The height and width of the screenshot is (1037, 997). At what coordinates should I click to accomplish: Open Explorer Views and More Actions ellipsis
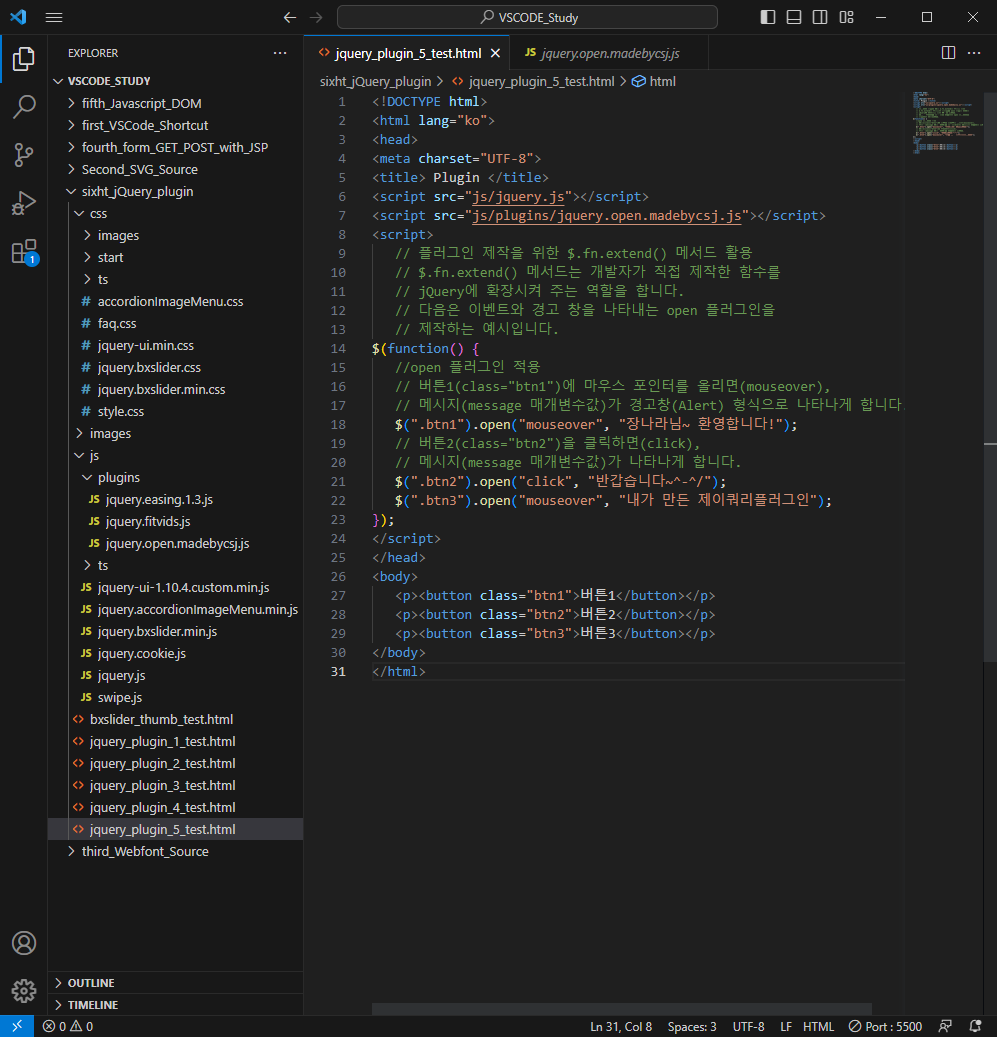[280, 53]
